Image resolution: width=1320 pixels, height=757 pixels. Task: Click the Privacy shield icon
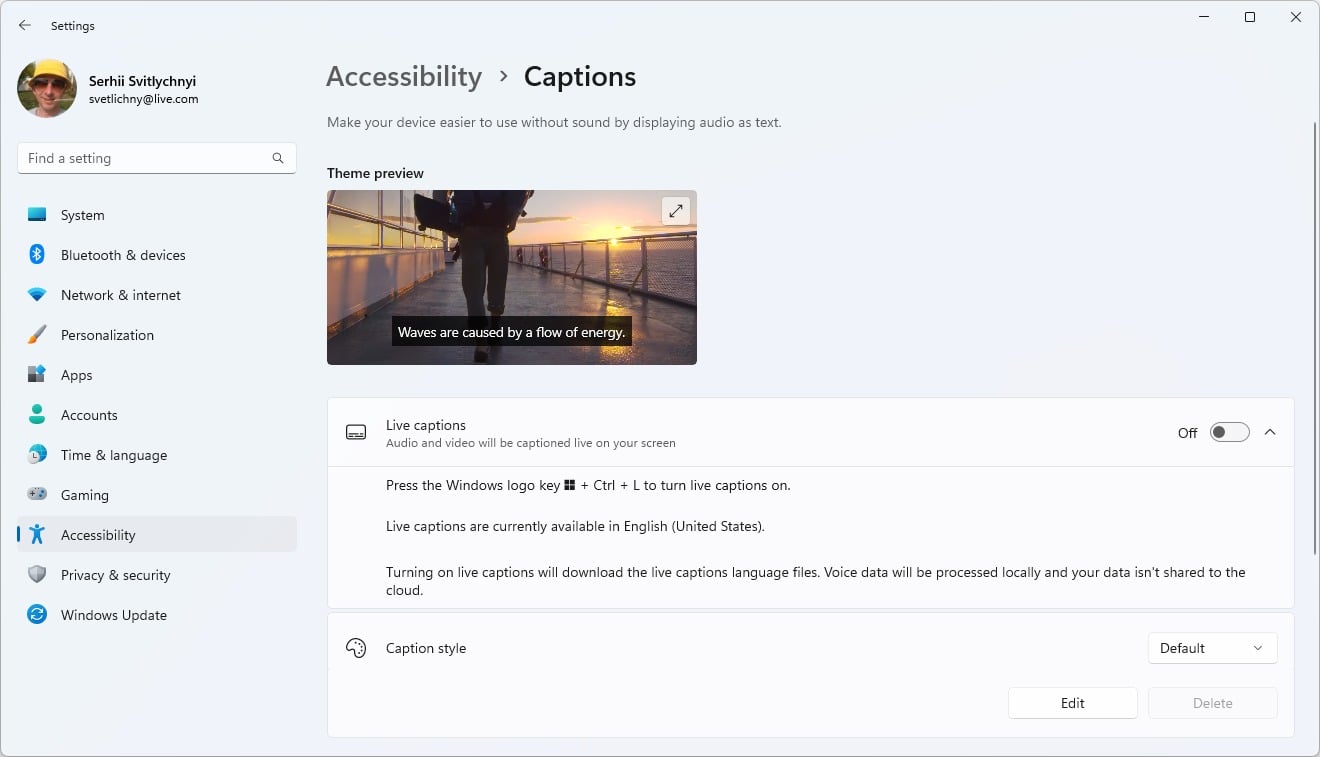coord(37,575)
